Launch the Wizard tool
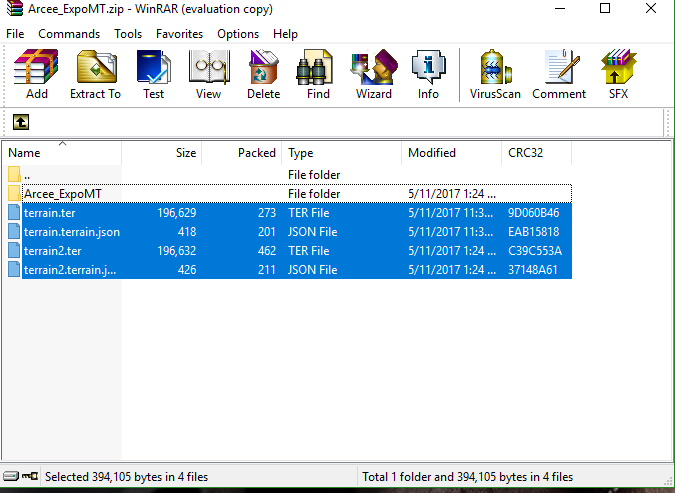Viewport: 675px width, 493px height. coord(373,75)
